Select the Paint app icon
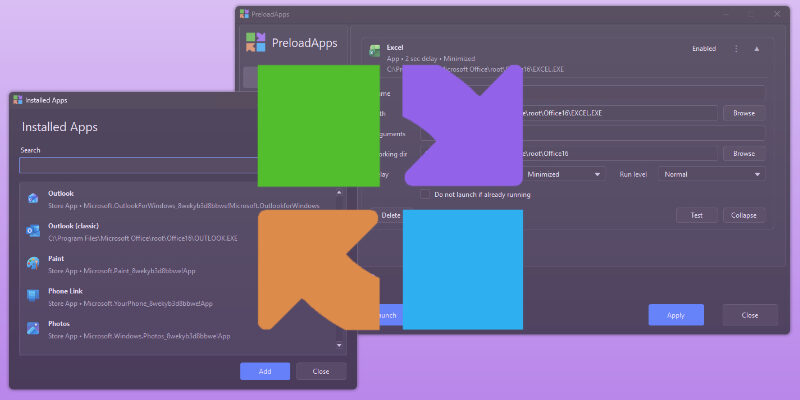This screenshot has width=800, height=400. (33, 263)
